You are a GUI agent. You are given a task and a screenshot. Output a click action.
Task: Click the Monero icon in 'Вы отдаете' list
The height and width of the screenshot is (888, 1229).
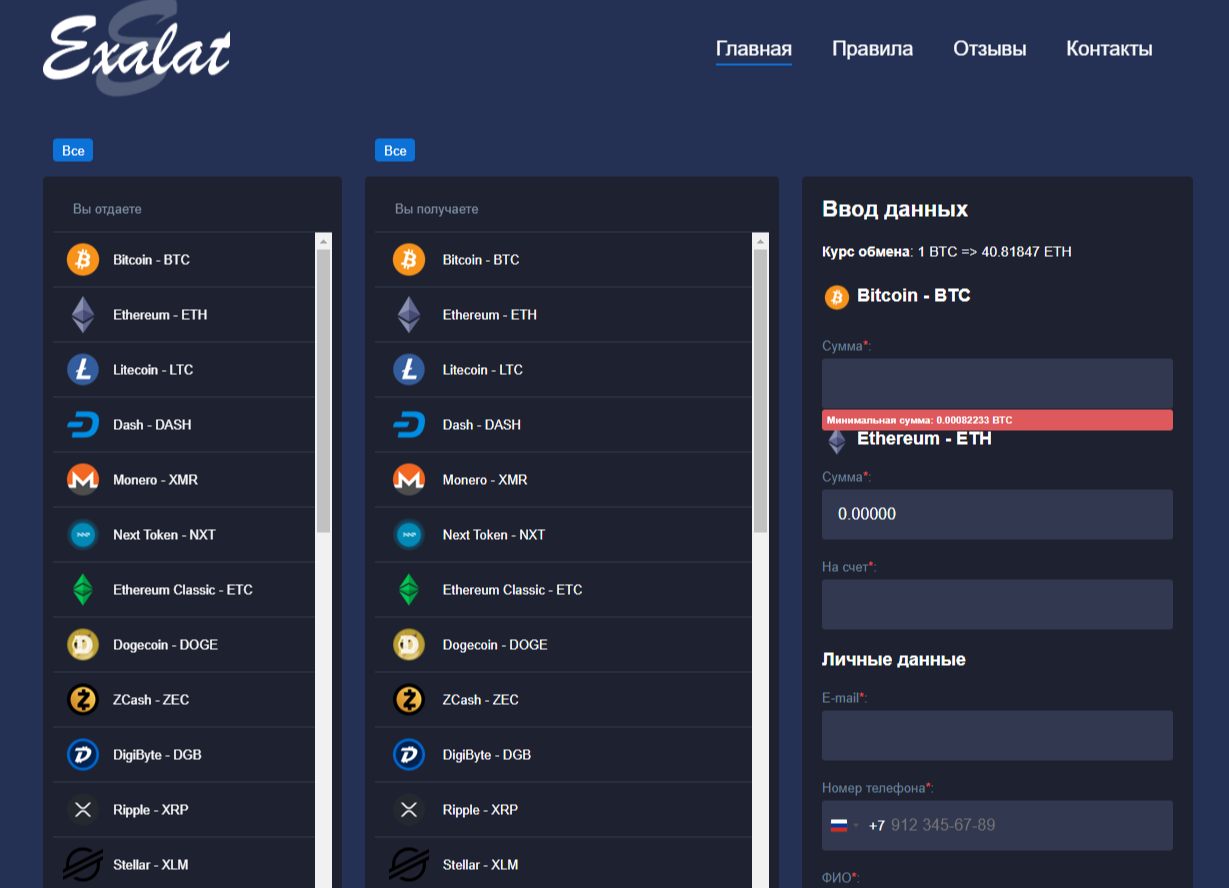tap(83, 480)
